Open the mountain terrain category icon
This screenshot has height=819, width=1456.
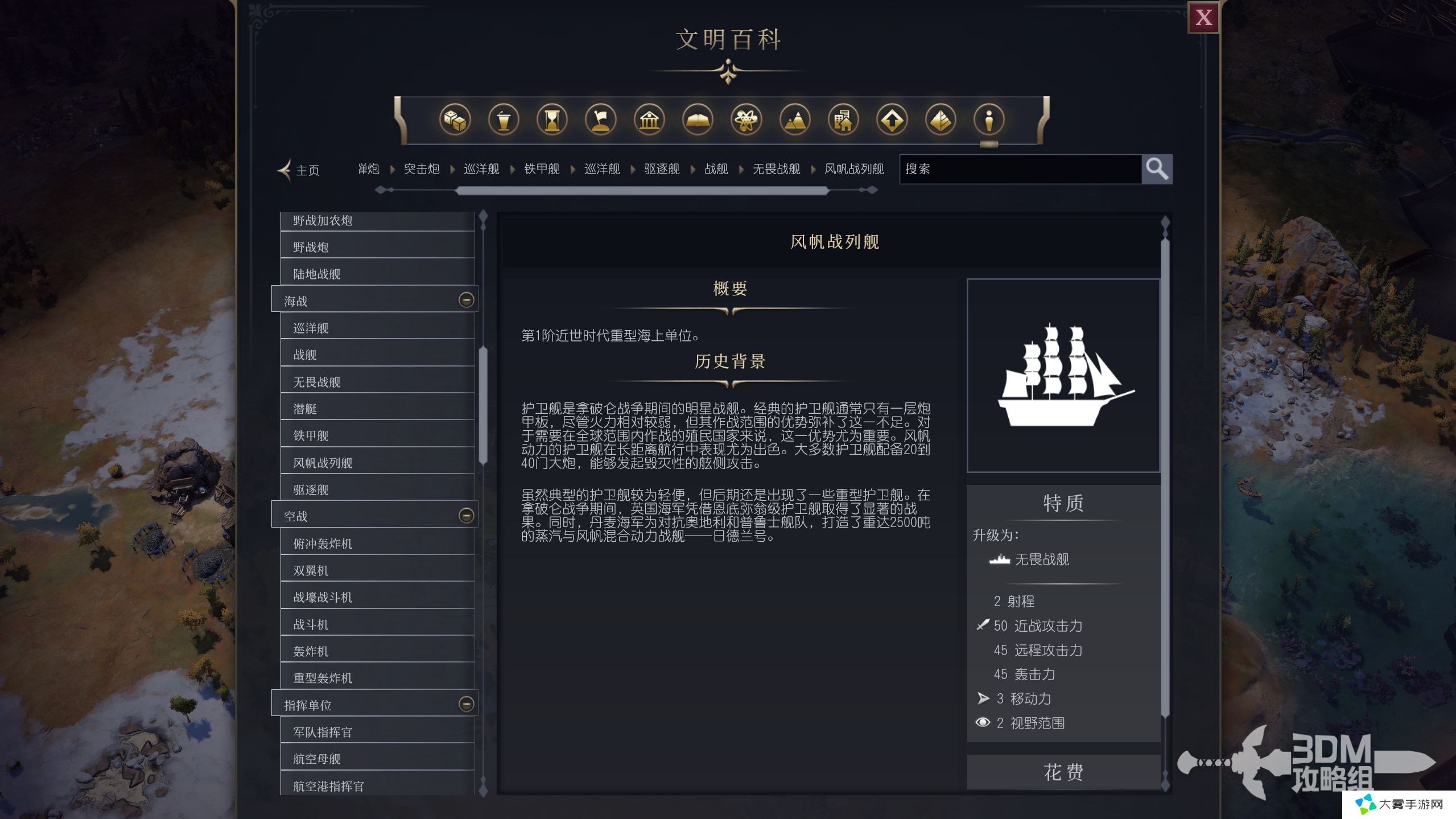tap(795, 120)
